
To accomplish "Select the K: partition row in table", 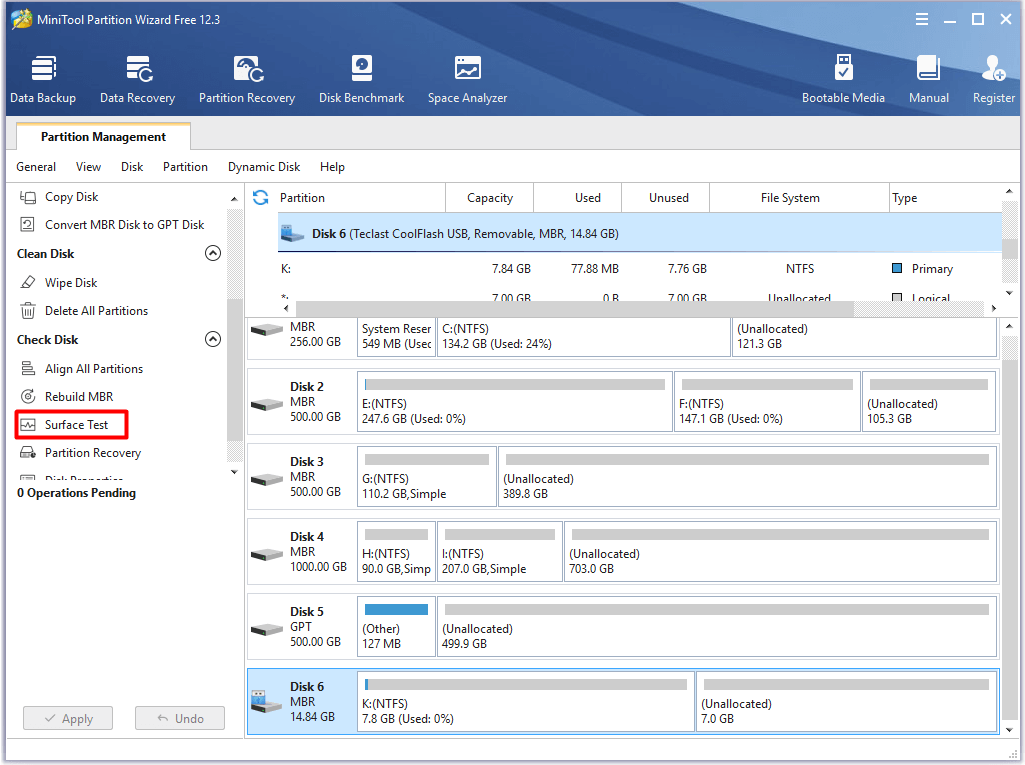I will 639,269.
